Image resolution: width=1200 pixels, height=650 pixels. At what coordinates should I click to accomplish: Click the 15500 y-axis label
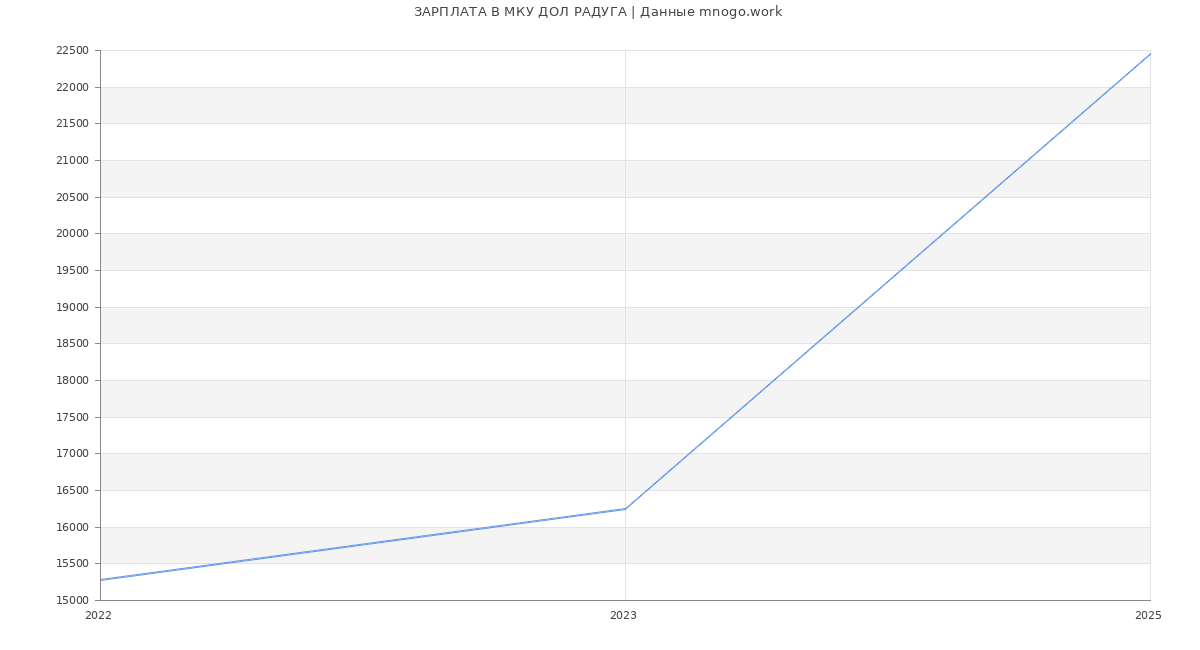(x=72, y=564)
